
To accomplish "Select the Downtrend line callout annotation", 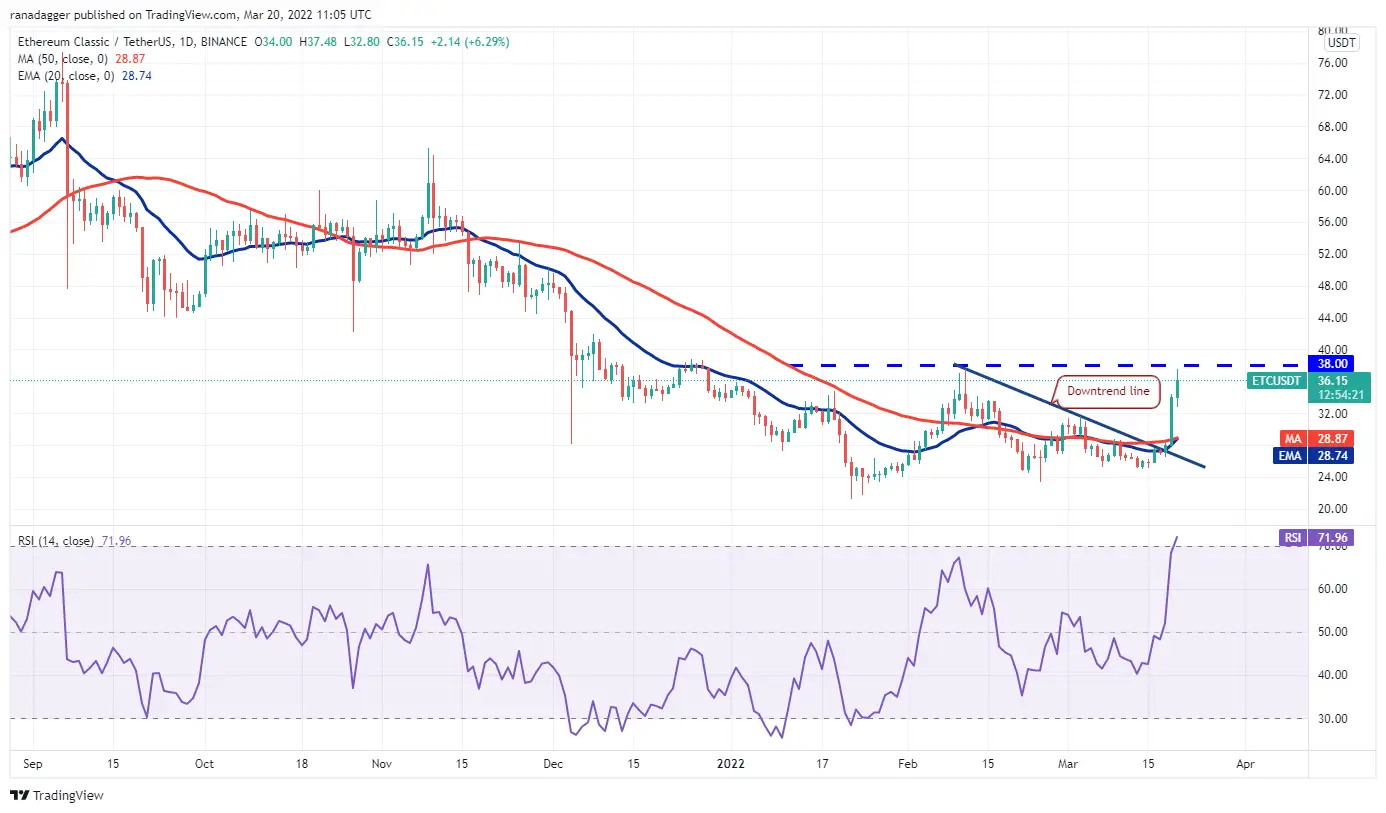I will coord(1108,391).
